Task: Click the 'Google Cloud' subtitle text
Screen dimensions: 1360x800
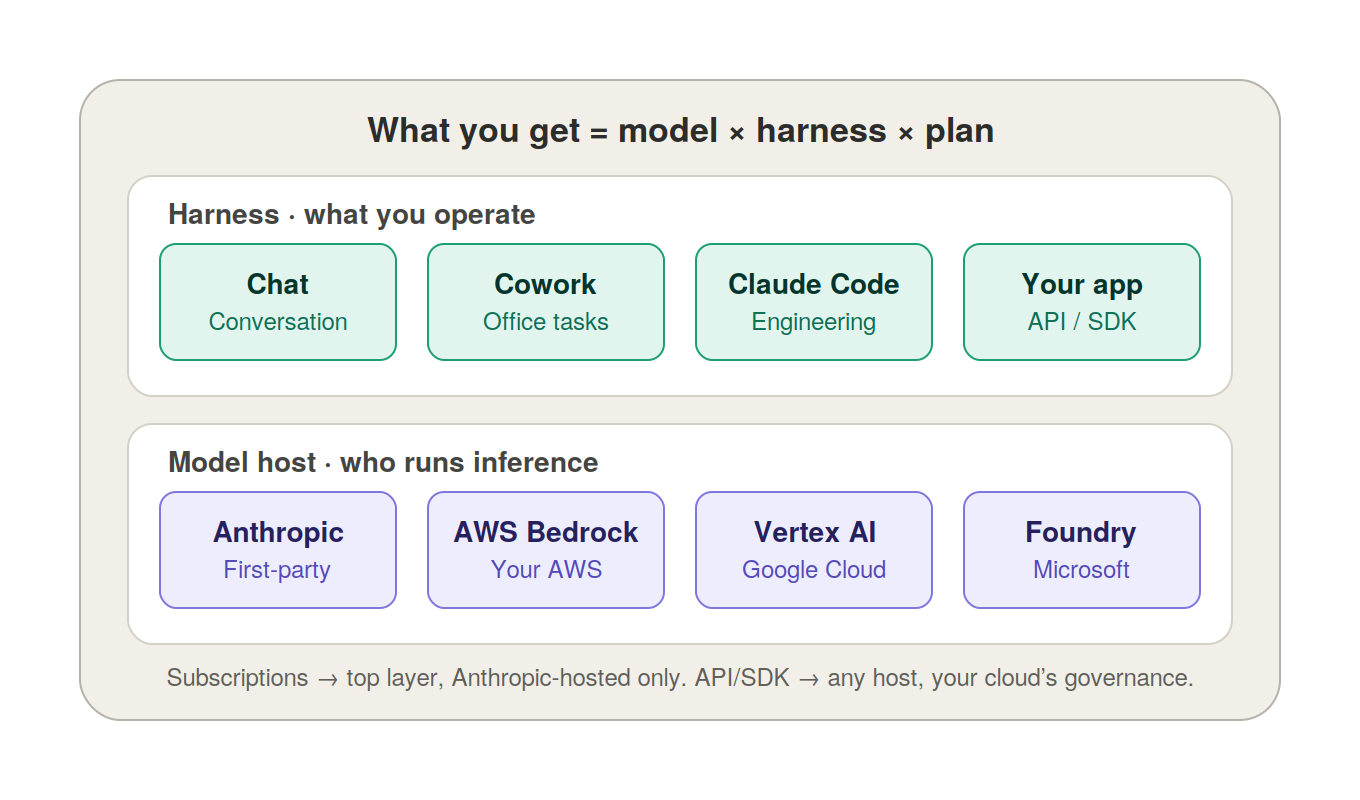Action: [814, 570]
